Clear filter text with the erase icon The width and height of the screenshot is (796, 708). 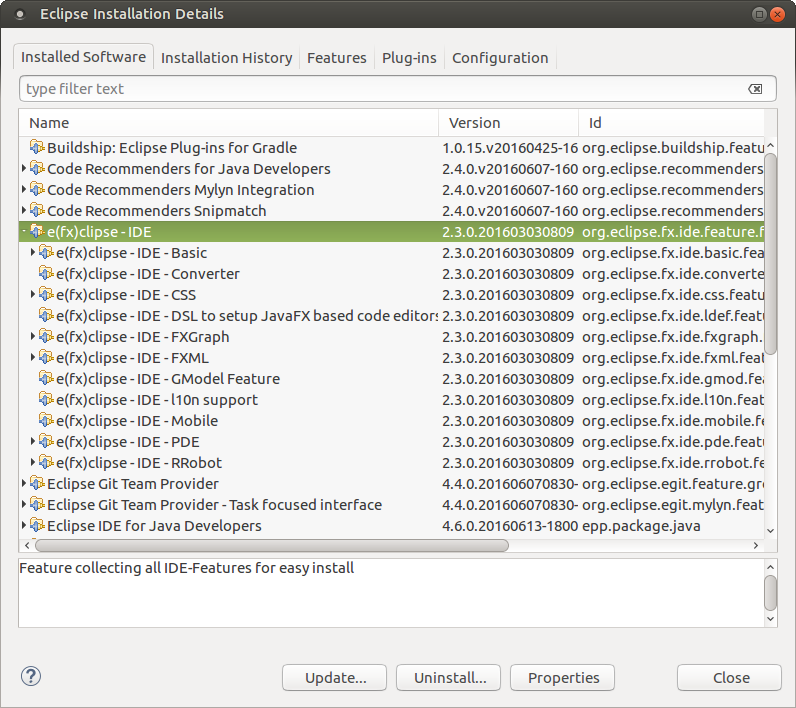(756, 89)
